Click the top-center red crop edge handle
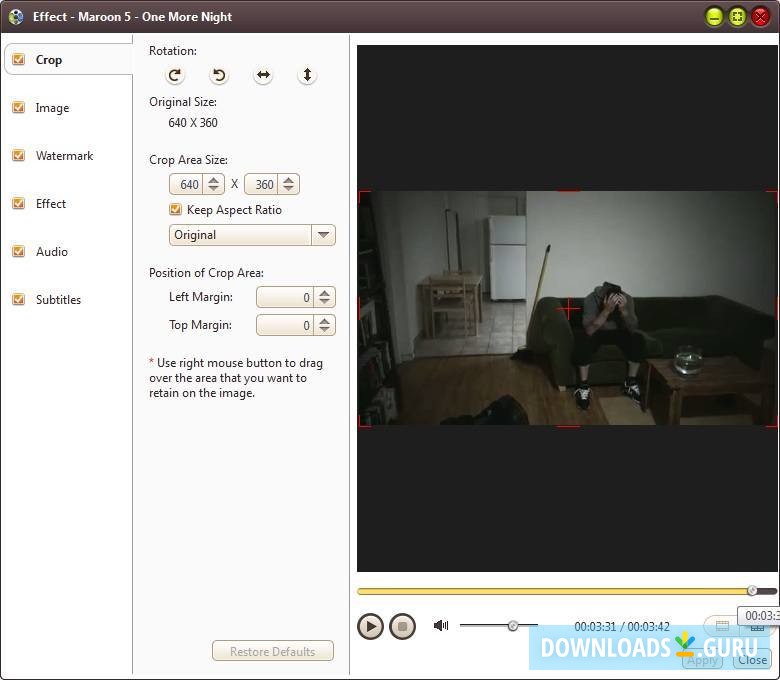The image size is (780, 680). coord(568,191)
